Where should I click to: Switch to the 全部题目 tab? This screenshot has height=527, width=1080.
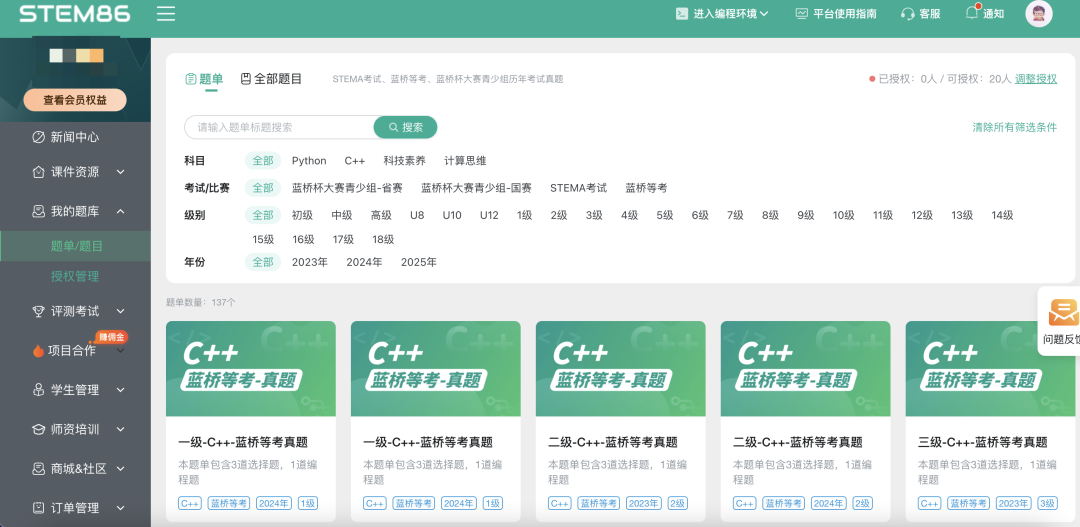[x=271, y=79]
